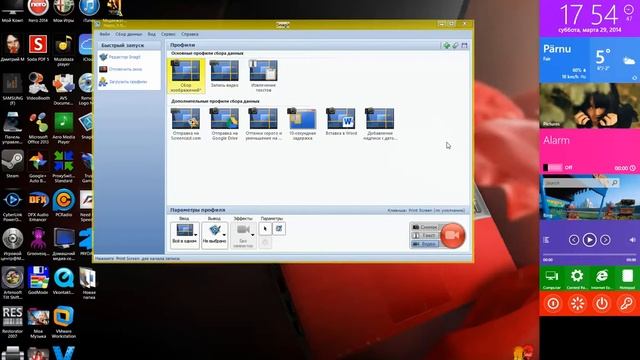
Task: Open the 'Вид' menu
Action: [x=151, y=34]
